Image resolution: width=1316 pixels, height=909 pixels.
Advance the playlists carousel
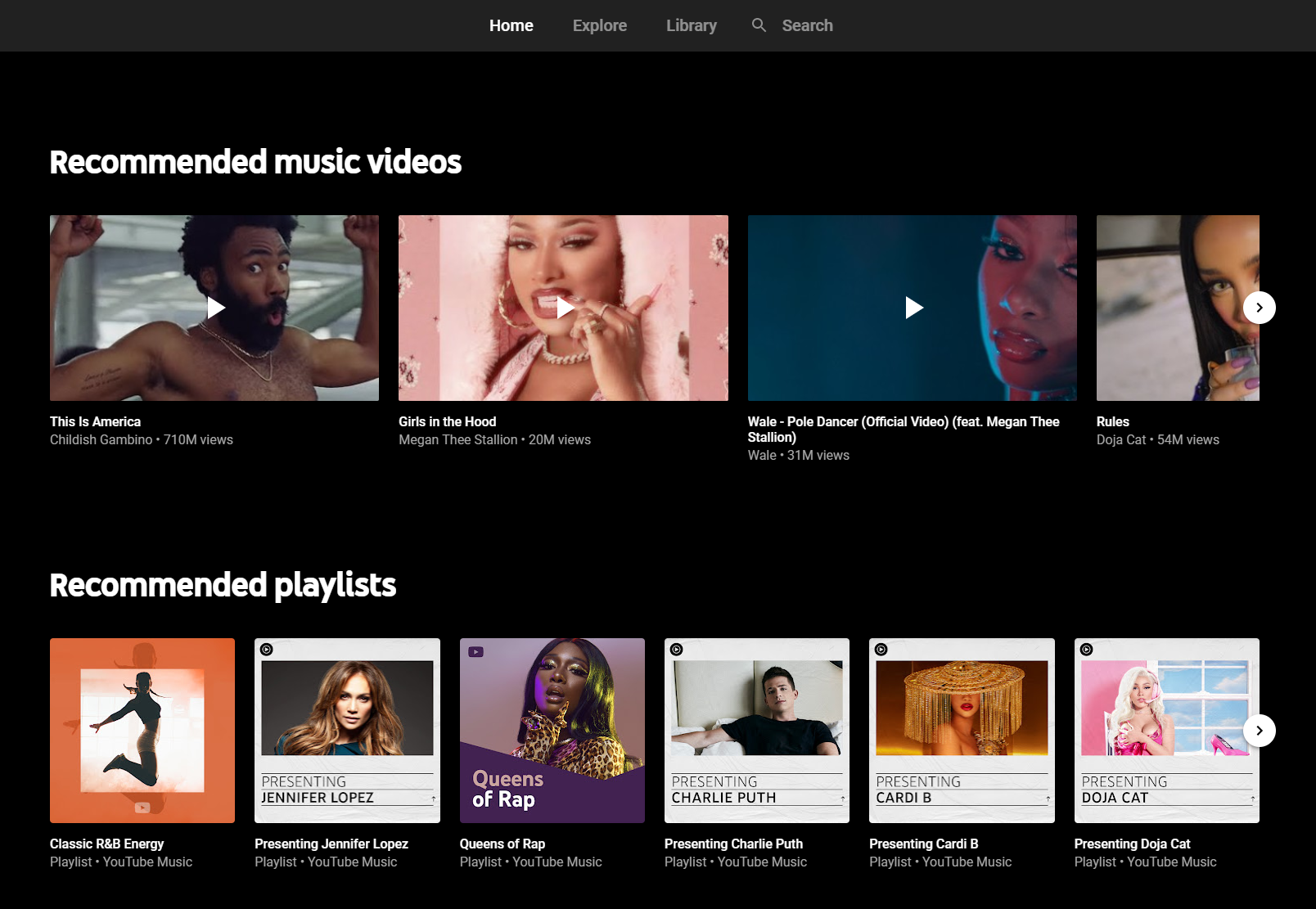click(1259, 731)
